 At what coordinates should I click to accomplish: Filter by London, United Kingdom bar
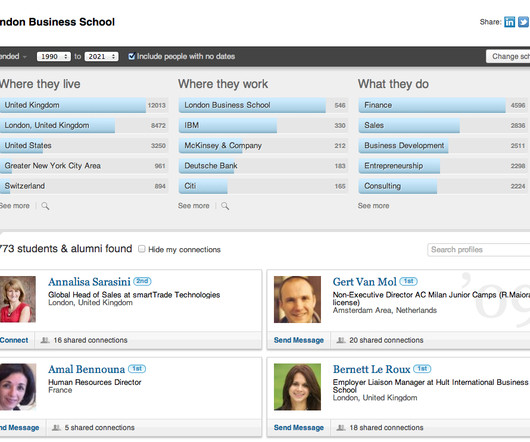tap(84, 125)
